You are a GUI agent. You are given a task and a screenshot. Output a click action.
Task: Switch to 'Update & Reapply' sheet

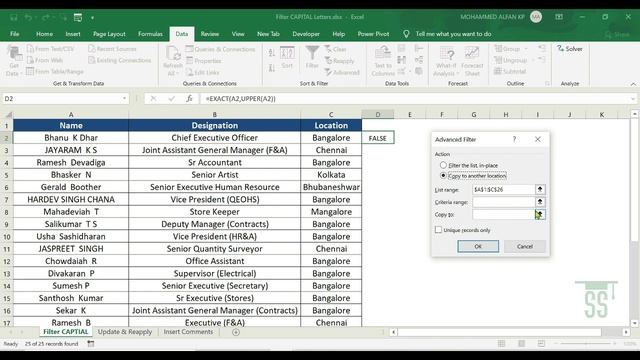pos(125,332)
